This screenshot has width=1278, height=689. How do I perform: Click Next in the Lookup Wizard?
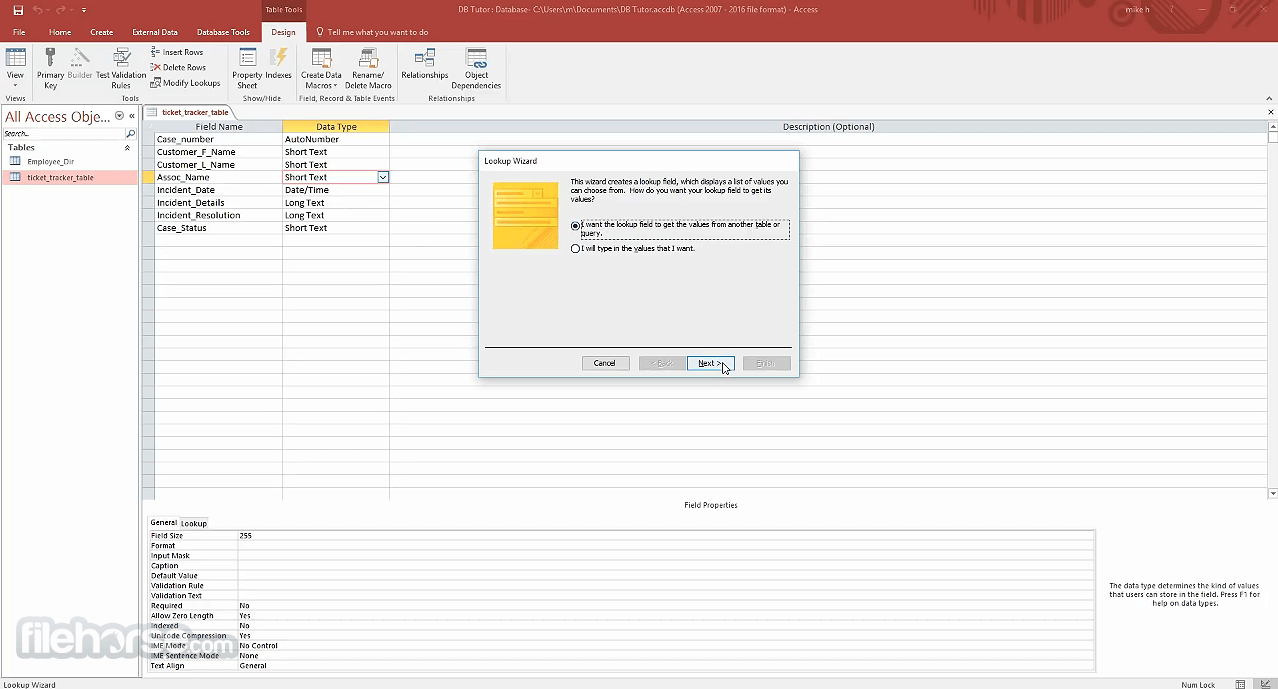[710, 363]
